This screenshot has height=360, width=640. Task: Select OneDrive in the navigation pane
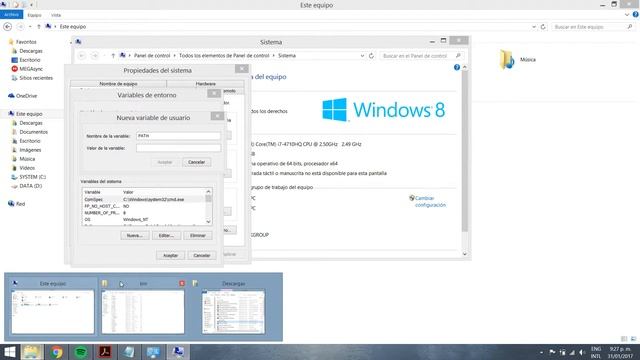coord(26,96)
